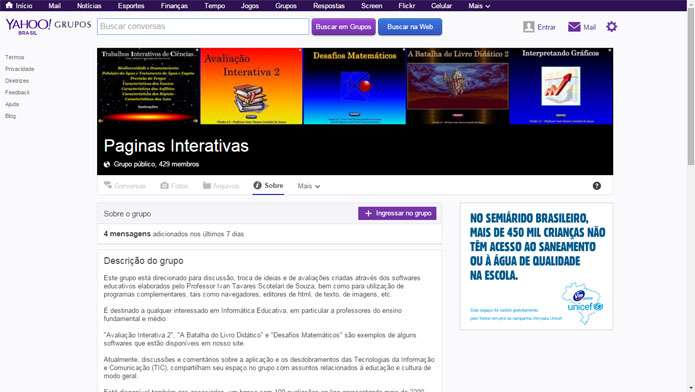Click the page vertical scrollbar
Image resolution: width=695 pixels, height=392 pixels.
pyautogui.click(x=691, y=196)
